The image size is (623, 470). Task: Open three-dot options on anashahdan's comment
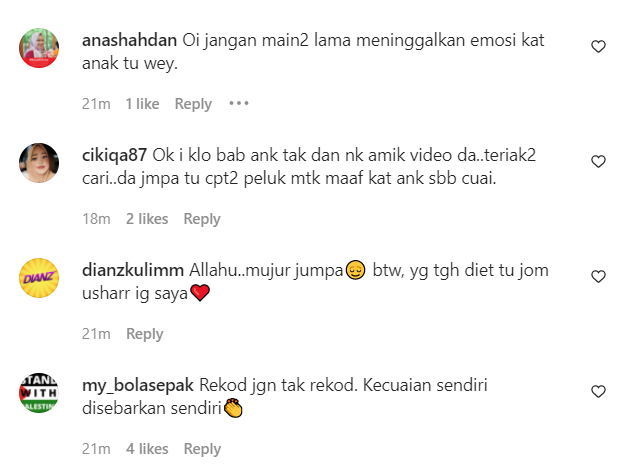pyautogui.click(x=239, y=104)
